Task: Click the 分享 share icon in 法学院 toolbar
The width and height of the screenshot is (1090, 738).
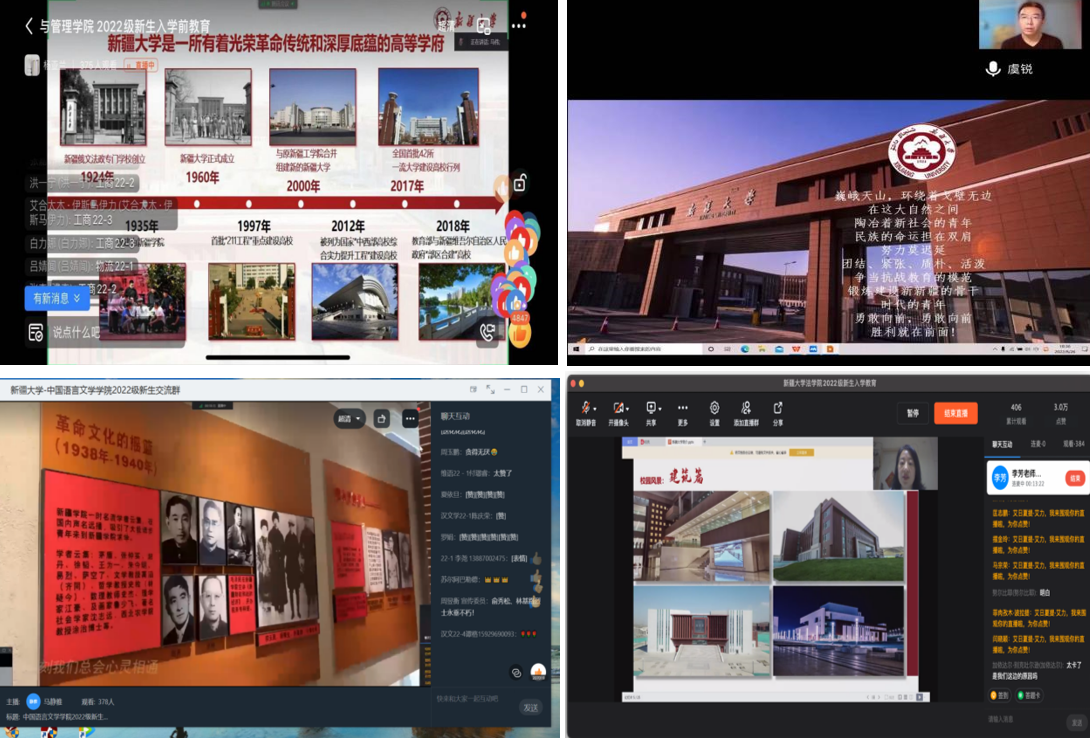Action: [x=777, y=413]
